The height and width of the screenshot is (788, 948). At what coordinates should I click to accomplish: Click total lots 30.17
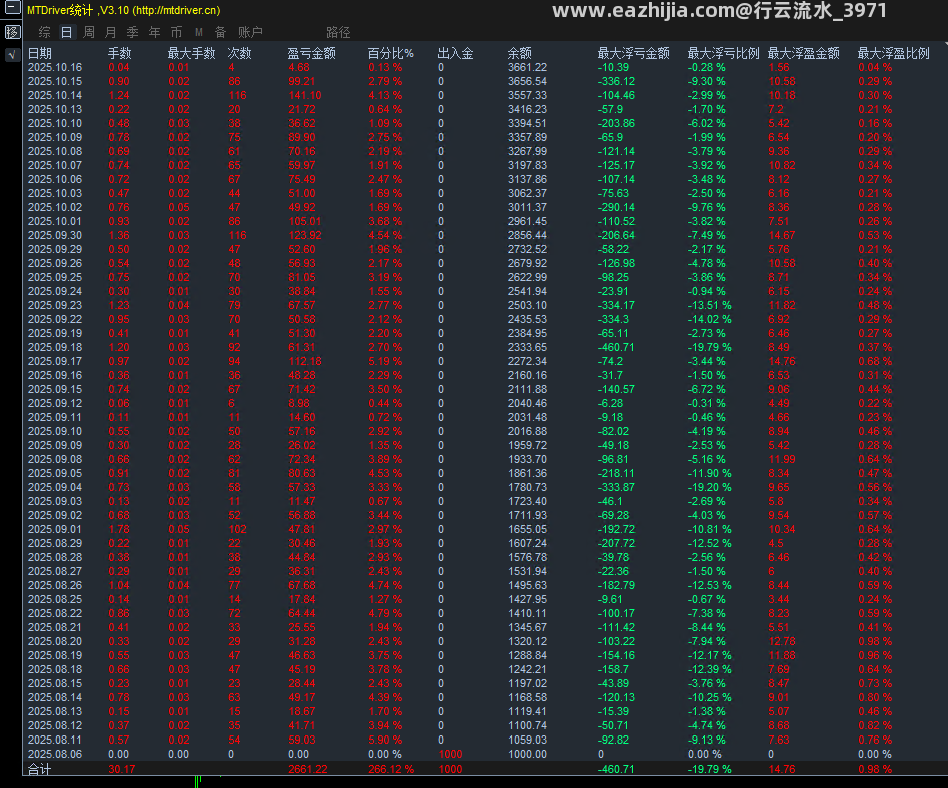122,769
